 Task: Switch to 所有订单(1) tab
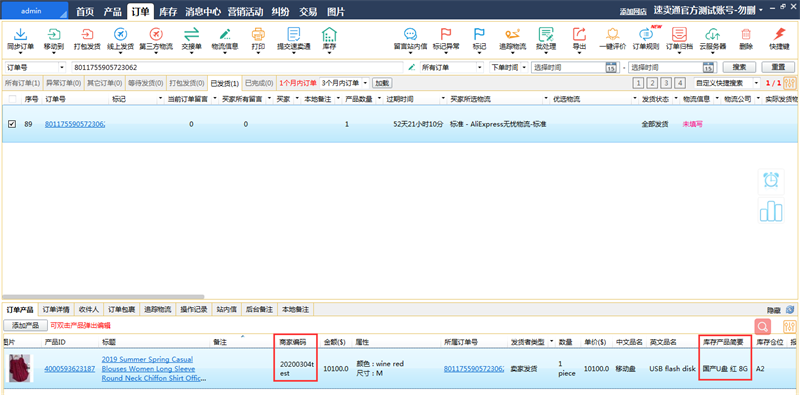tap(22, 83)
